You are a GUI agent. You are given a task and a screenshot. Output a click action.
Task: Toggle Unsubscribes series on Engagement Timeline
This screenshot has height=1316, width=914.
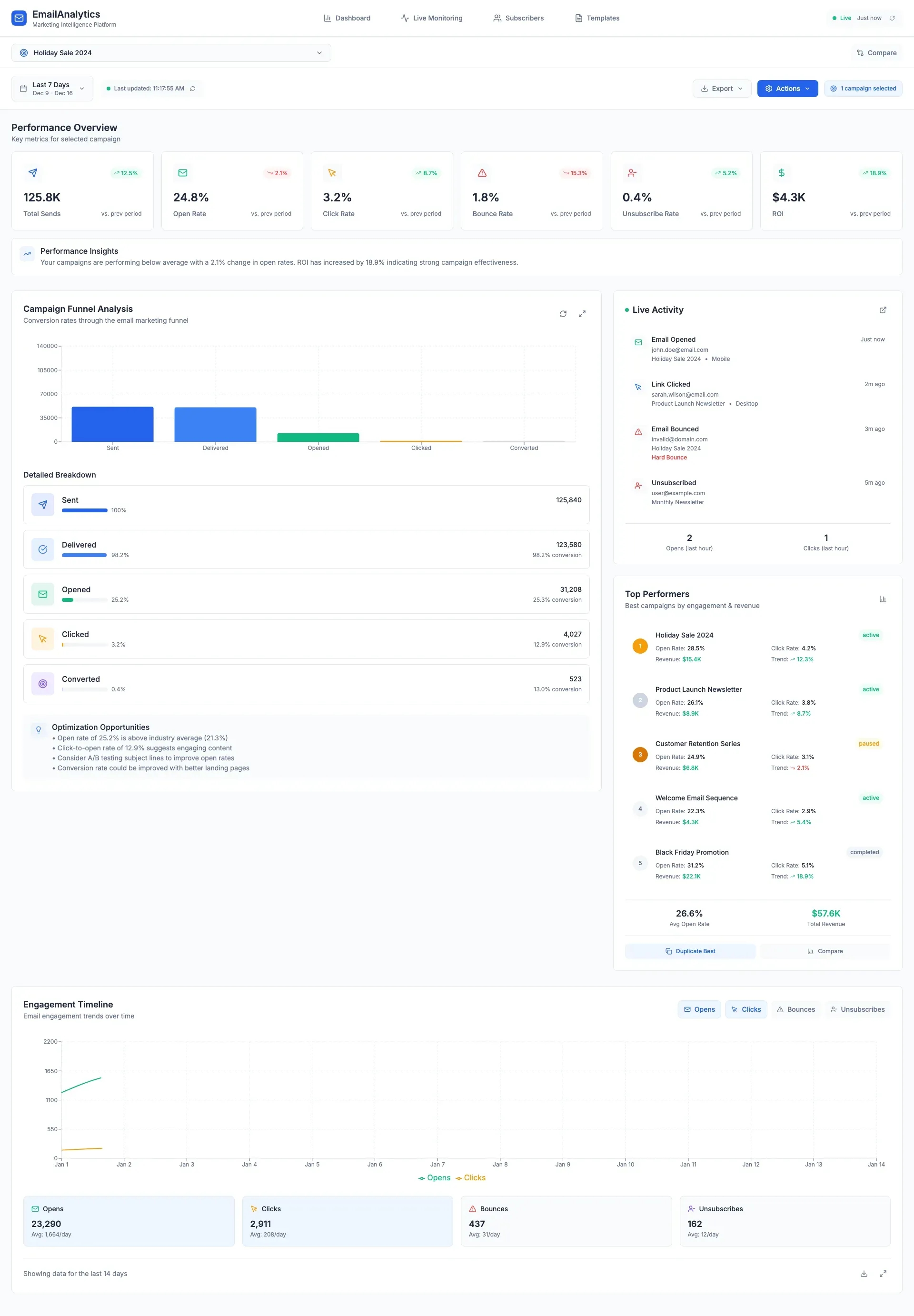857,1009
